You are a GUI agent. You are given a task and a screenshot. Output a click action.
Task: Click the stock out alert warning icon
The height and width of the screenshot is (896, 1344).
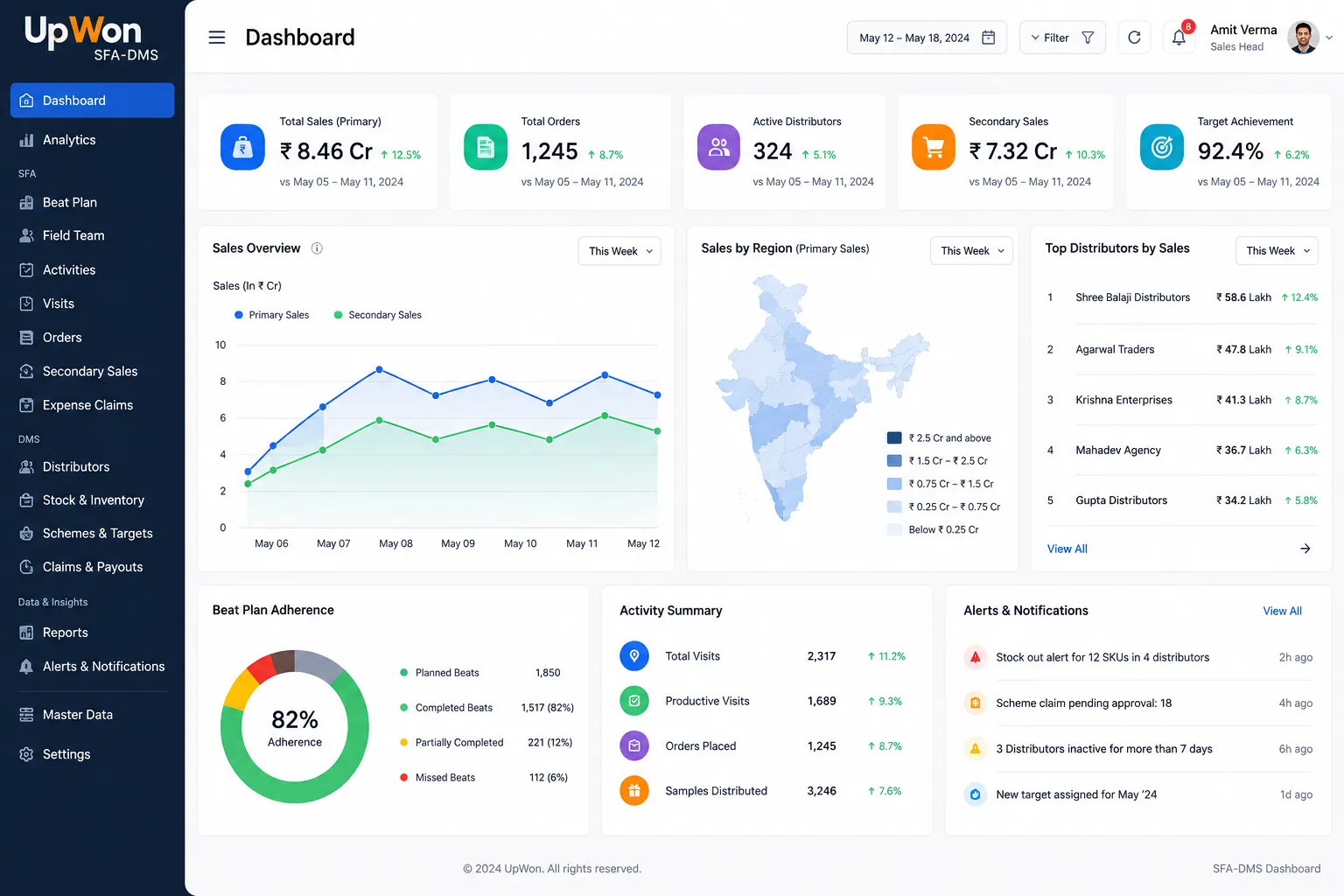coord(975,657)
